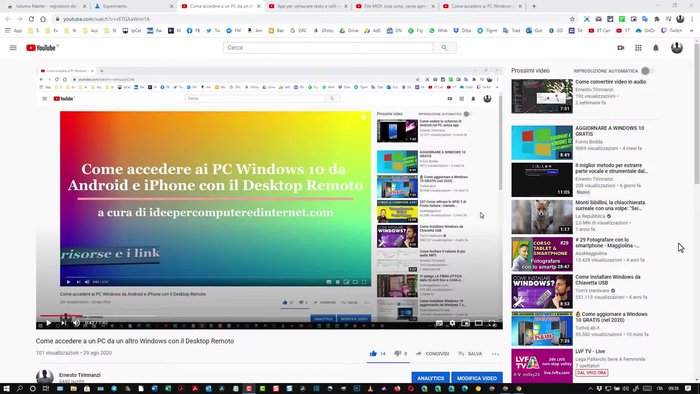This screenshot has height=394, width=700.
Task: Go to the YouTube home logo
Action: [x=42, y=48]
